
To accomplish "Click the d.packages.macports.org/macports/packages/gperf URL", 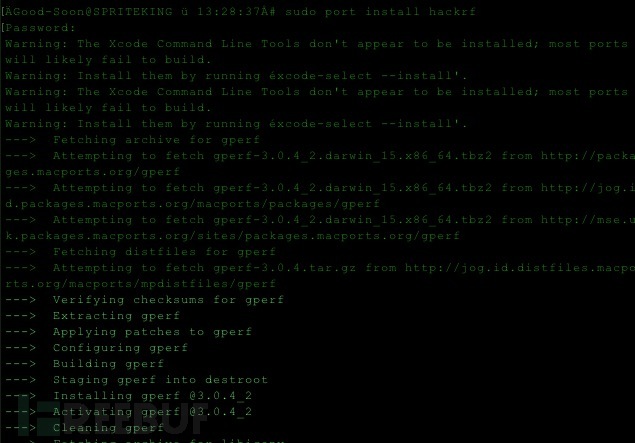I will (192, 204).
